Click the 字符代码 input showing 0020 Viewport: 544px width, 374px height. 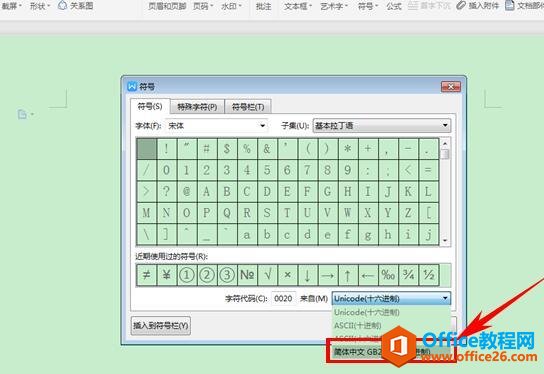(283, 298)
